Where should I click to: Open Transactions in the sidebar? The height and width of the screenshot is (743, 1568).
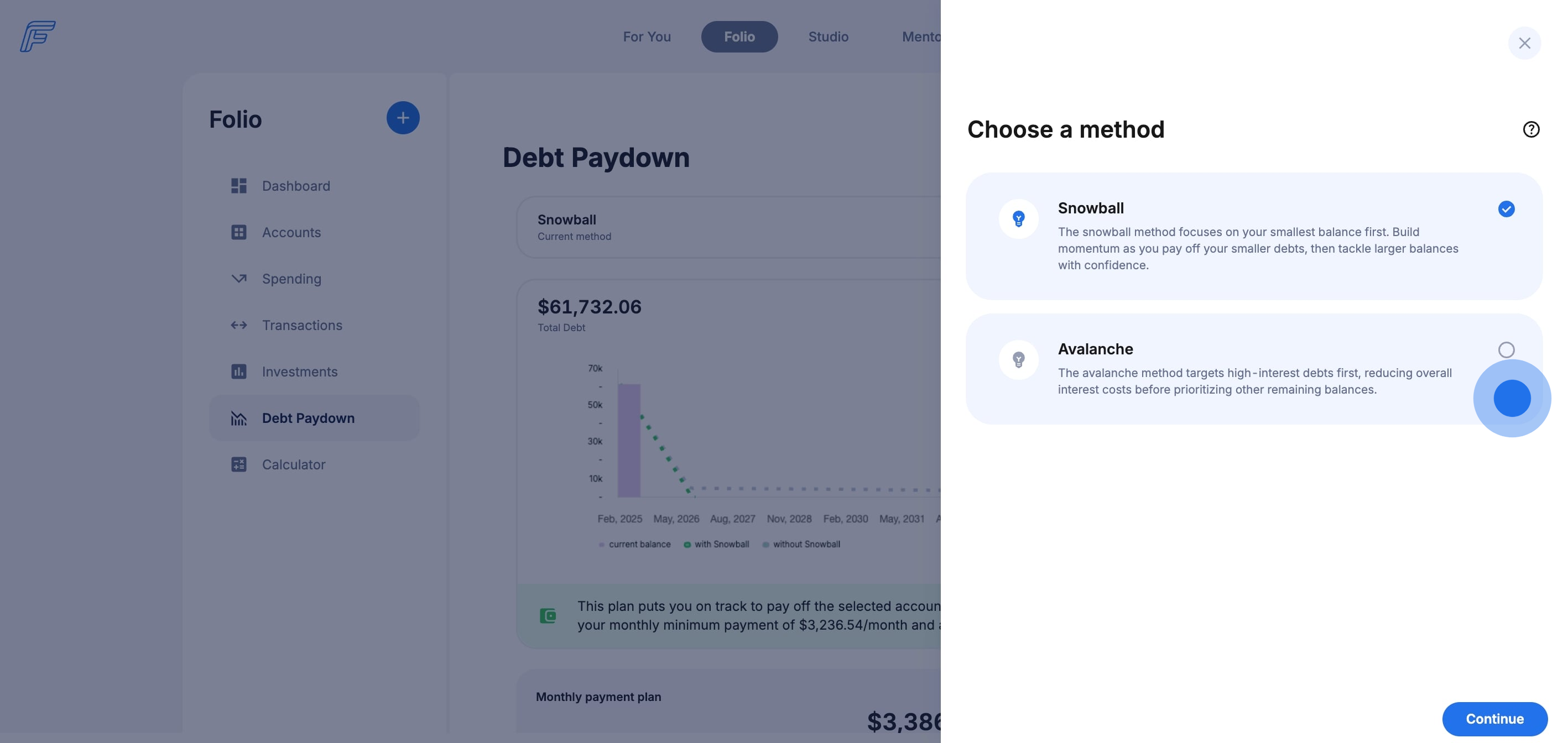tap(302, 326)
